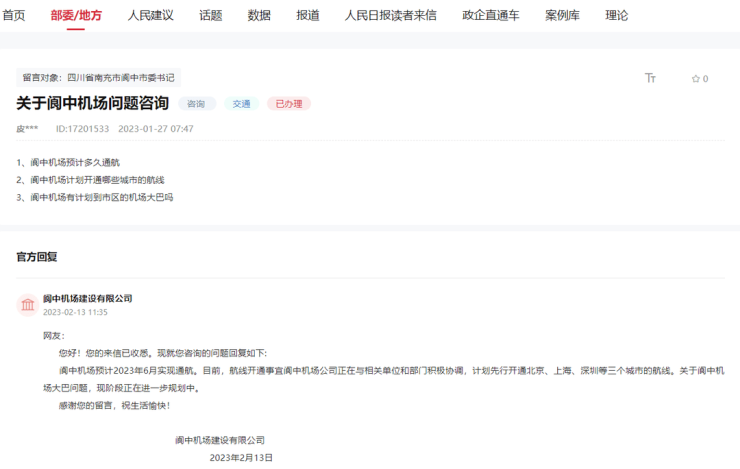This screenshot has height=469, width=740.
Task: Click the government building avatar icon
Action: point(27,304)
